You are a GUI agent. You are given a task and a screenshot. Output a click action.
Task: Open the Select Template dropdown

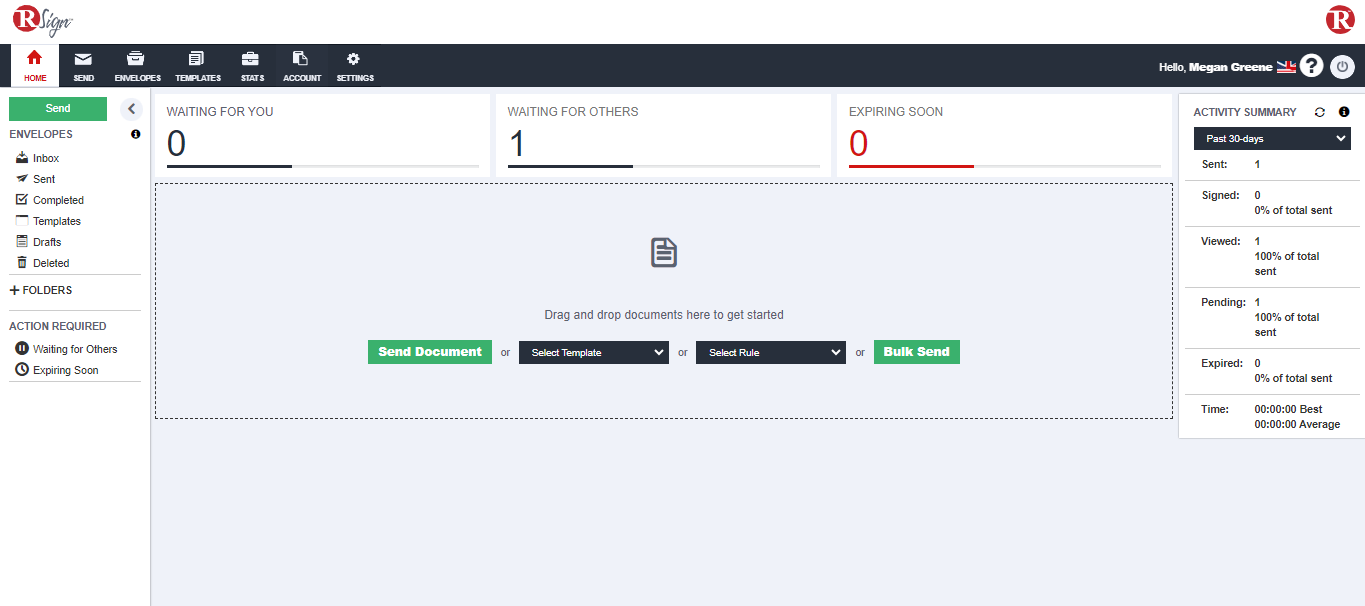593,352
